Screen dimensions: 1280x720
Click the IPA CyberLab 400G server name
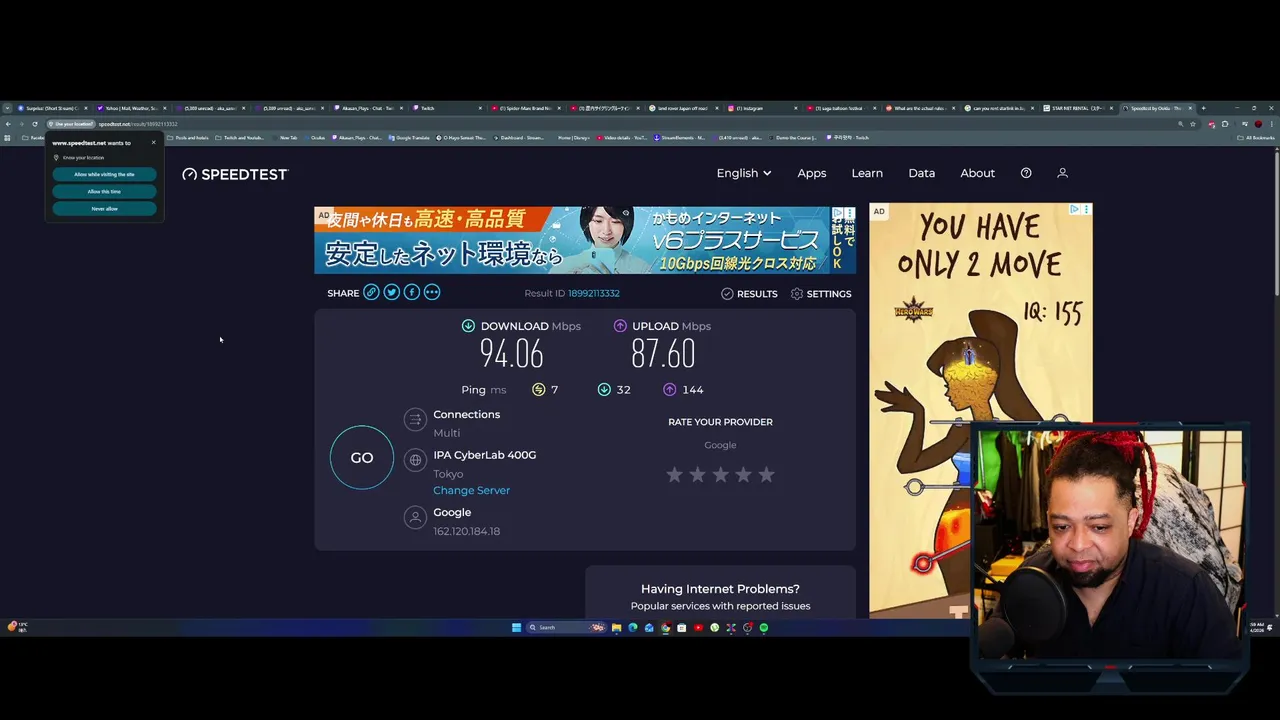(x=485, y=455)
